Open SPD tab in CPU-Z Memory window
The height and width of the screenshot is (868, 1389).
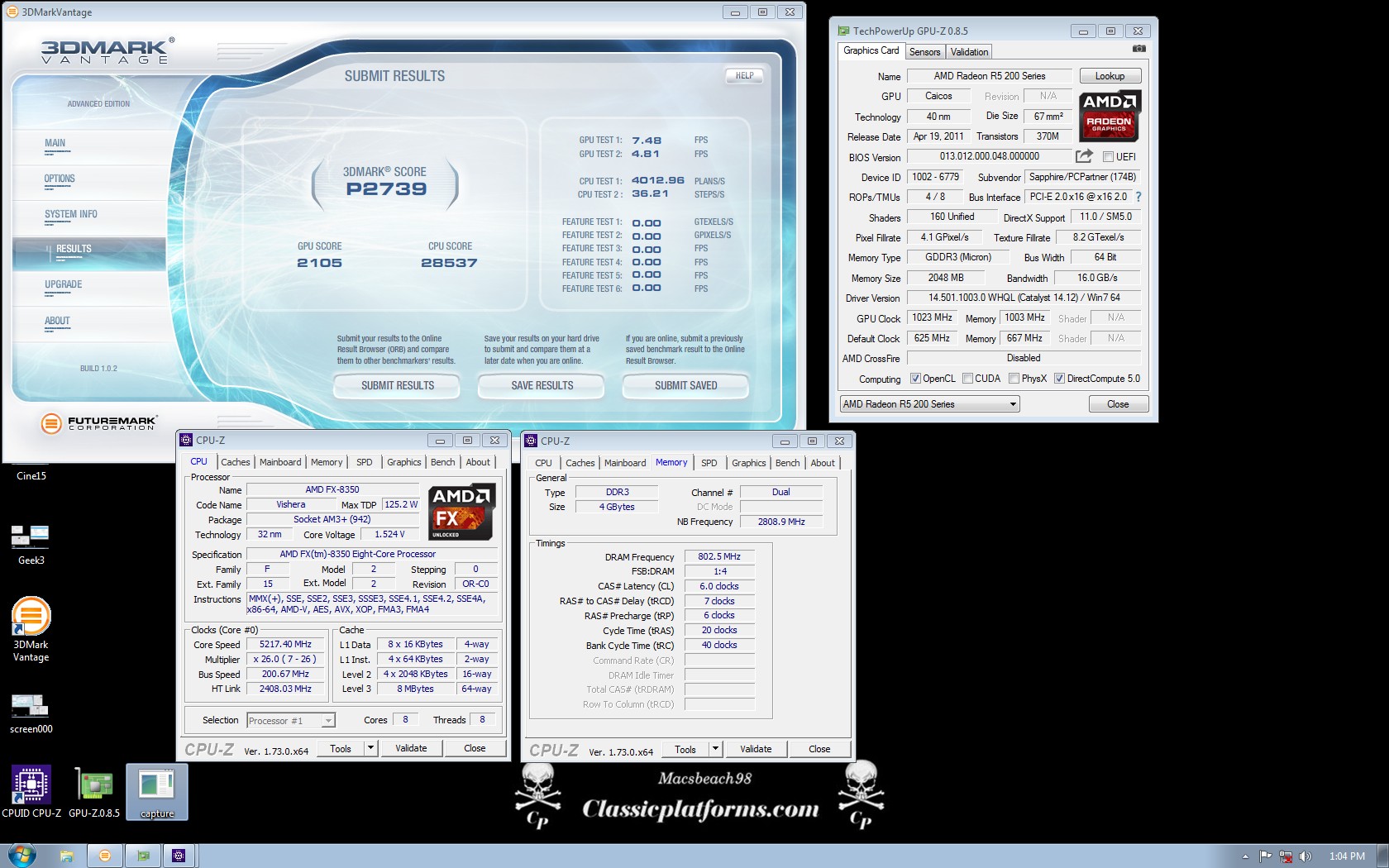[x=709, y=463]
